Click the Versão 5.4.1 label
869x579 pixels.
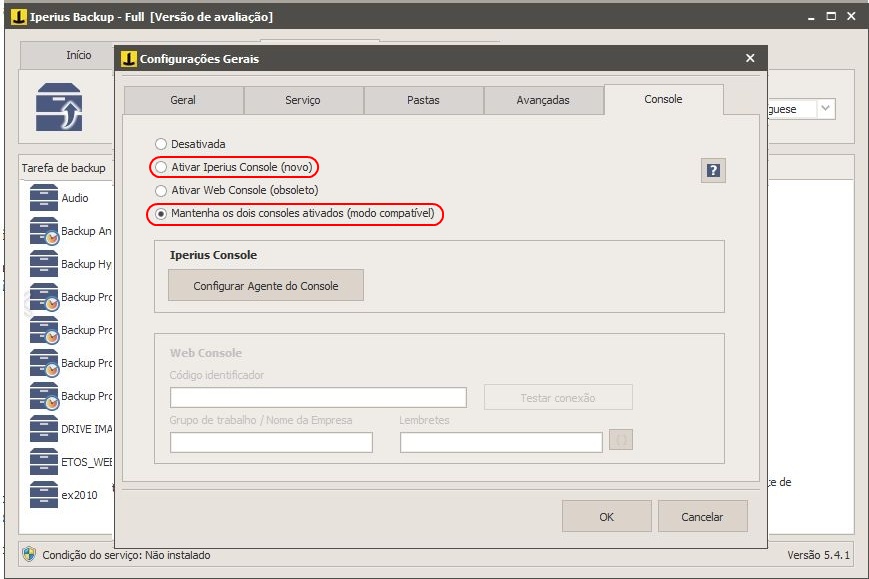[x=819, y=555]
